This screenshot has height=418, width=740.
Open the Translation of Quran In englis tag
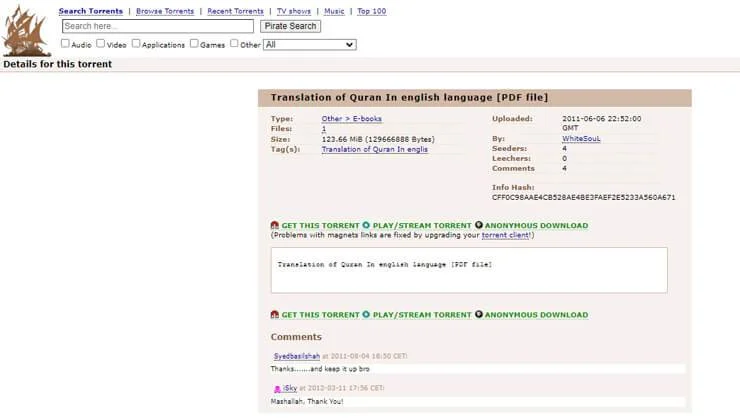375,149
